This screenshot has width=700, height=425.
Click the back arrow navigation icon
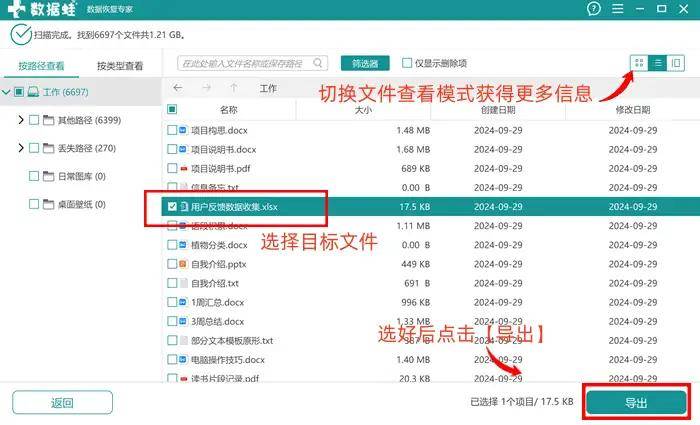pos(177,87)
